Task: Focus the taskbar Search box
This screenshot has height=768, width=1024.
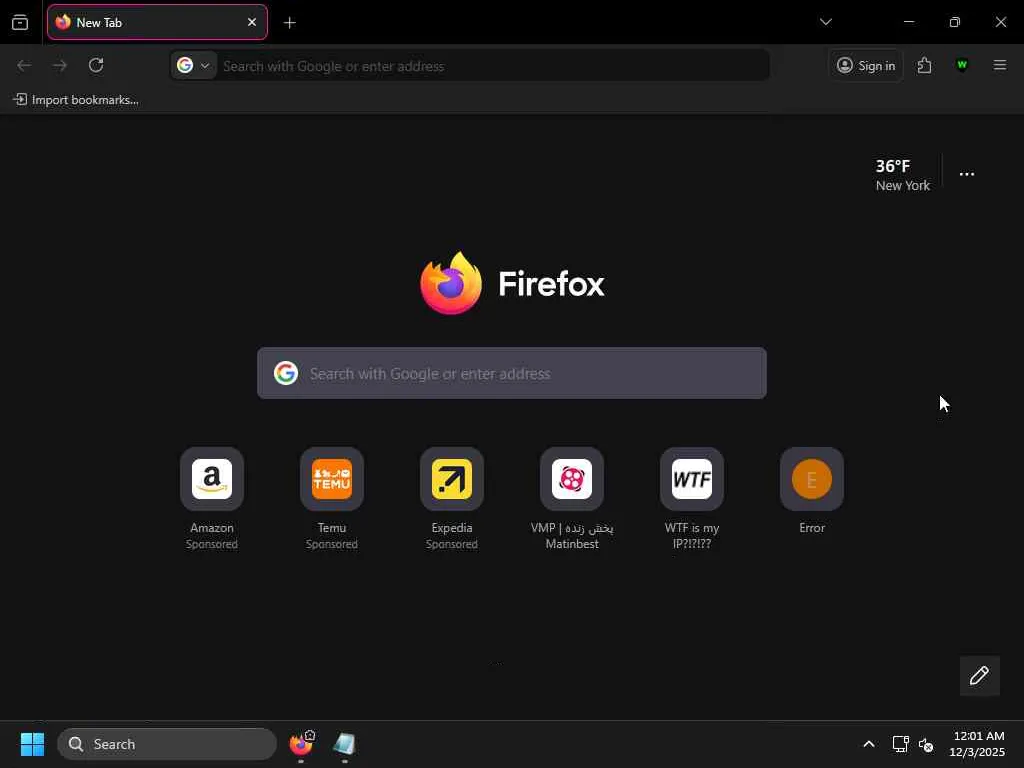Action: tap(167, 744)
